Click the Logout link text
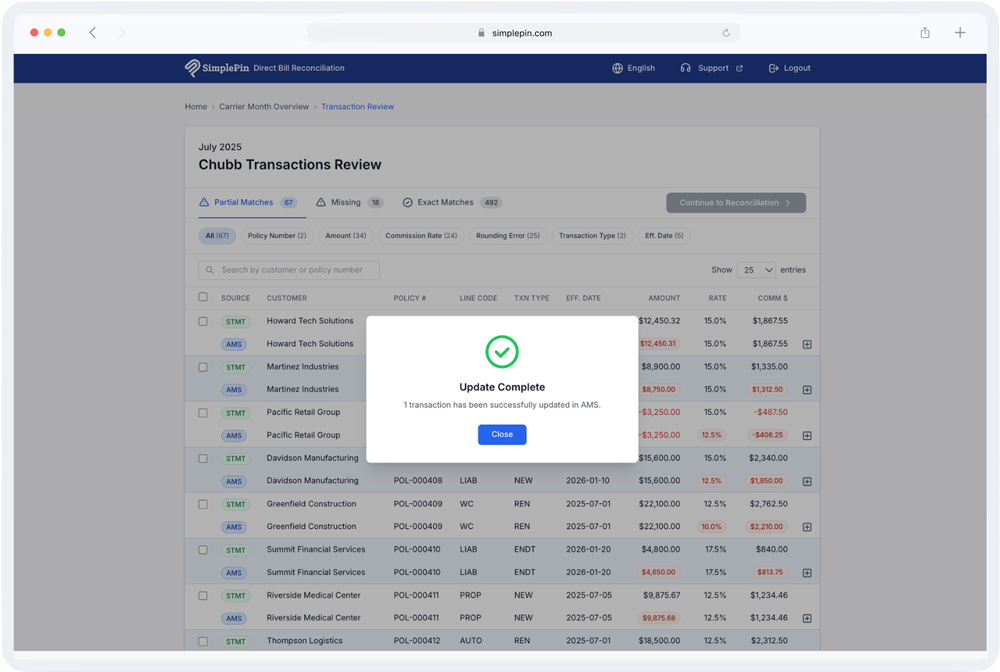Image resolution: width=1000 pixels, height=672 pixels. (x=797, y=68)
